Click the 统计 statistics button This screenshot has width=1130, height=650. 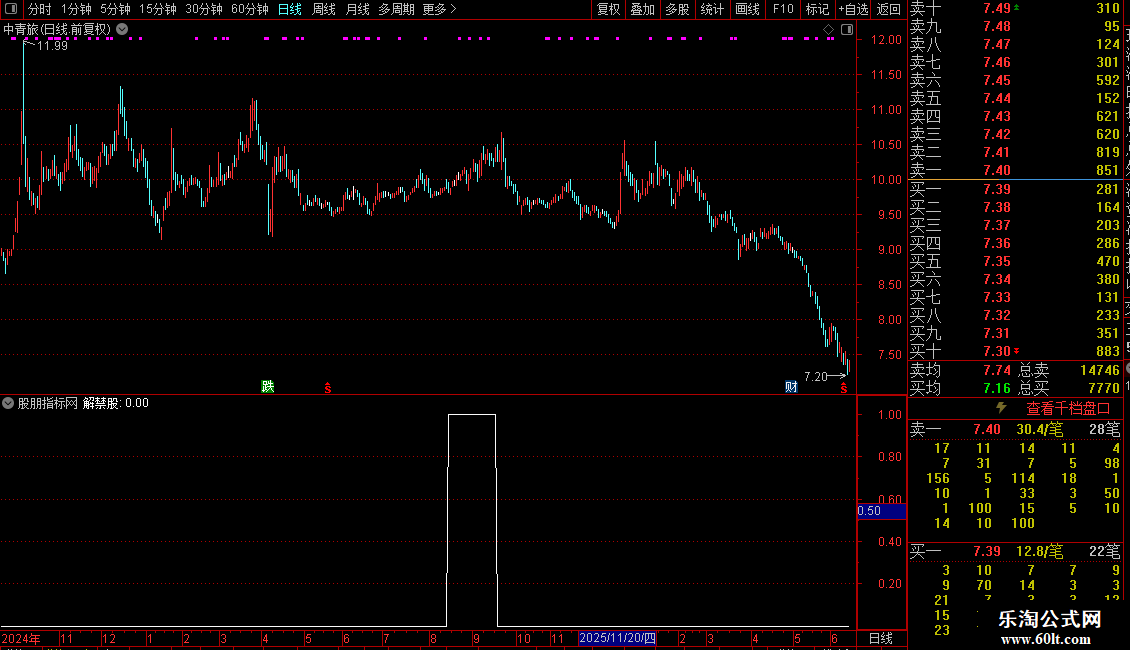tap(712, 9)
